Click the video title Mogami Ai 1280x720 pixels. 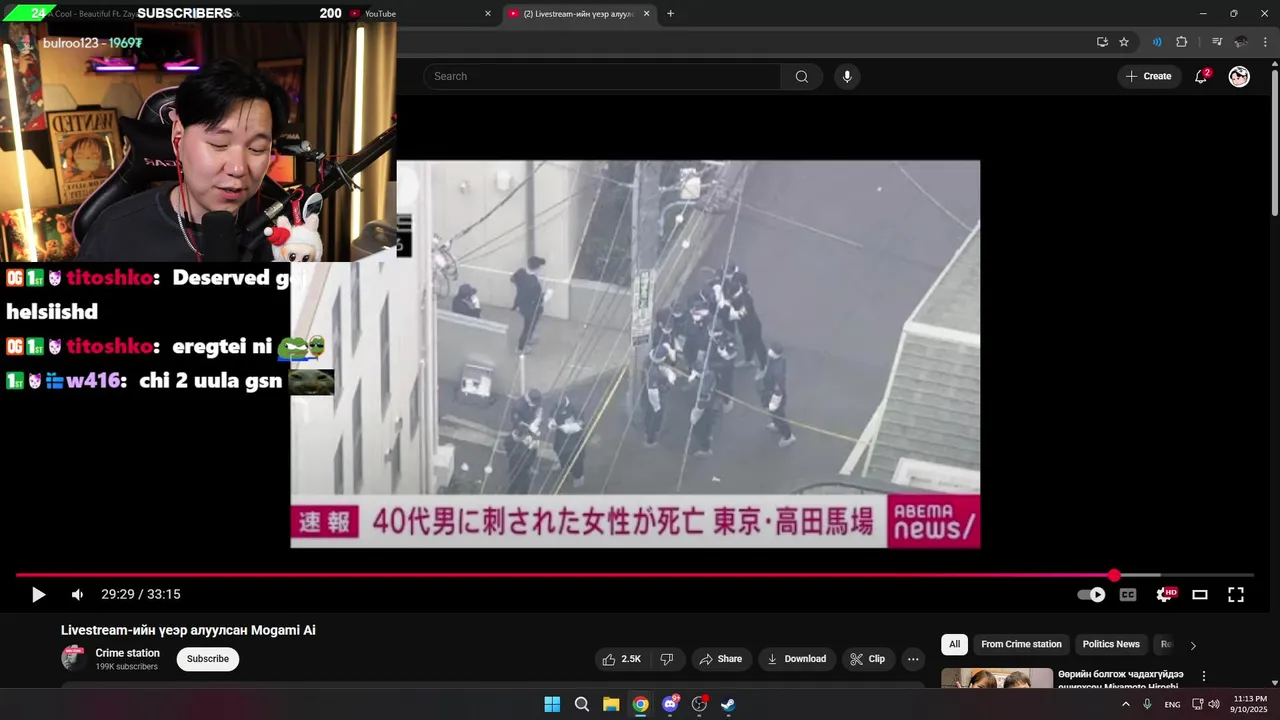click(x=188, y=630)
